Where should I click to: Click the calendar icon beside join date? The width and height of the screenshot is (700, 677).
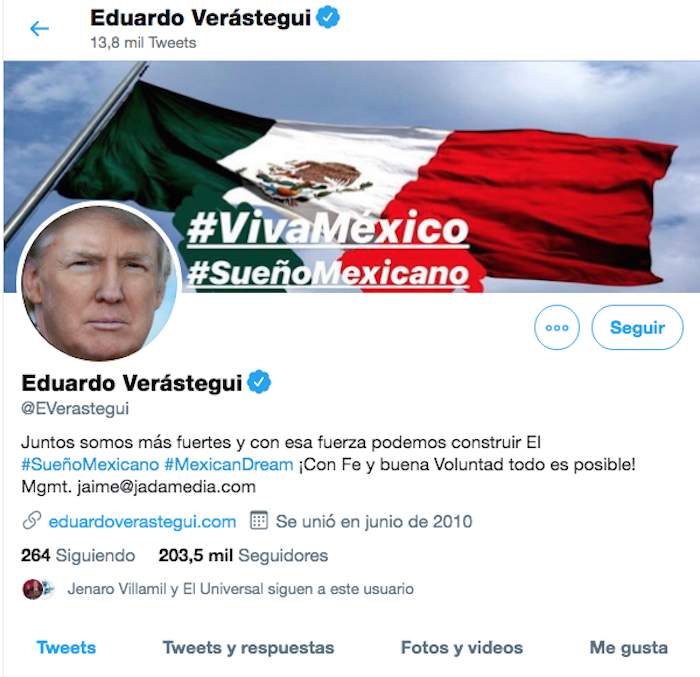point(258,520)
